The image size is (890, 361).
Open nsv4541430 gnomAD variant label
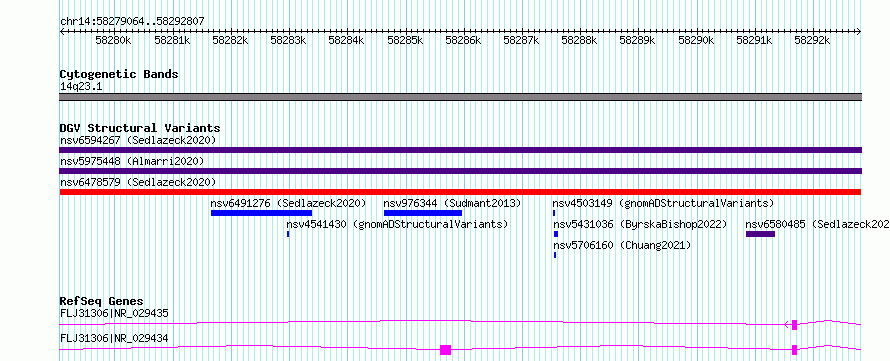397,224
